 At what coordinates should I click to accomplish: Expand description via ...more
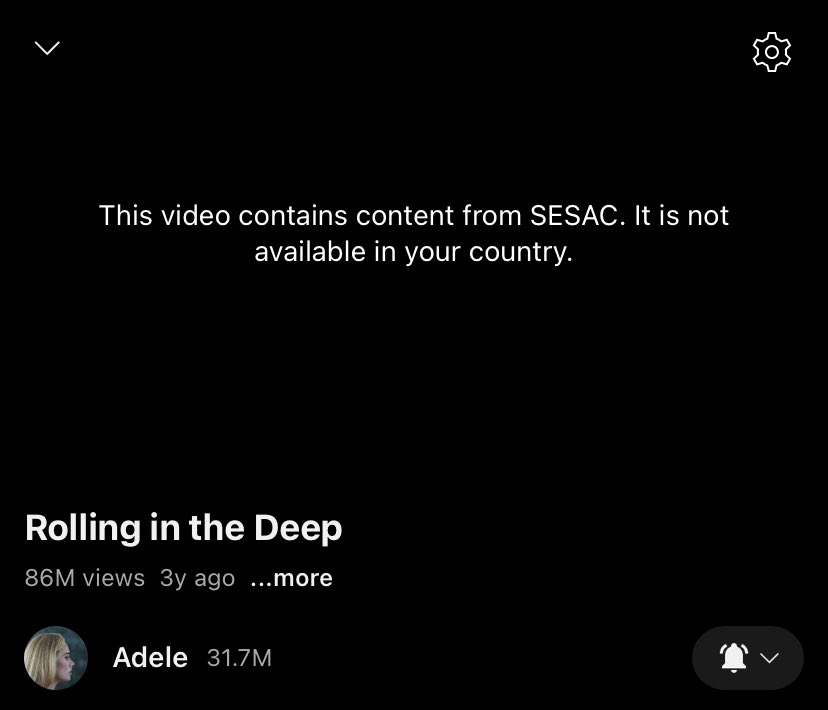[x=291, y=578]
